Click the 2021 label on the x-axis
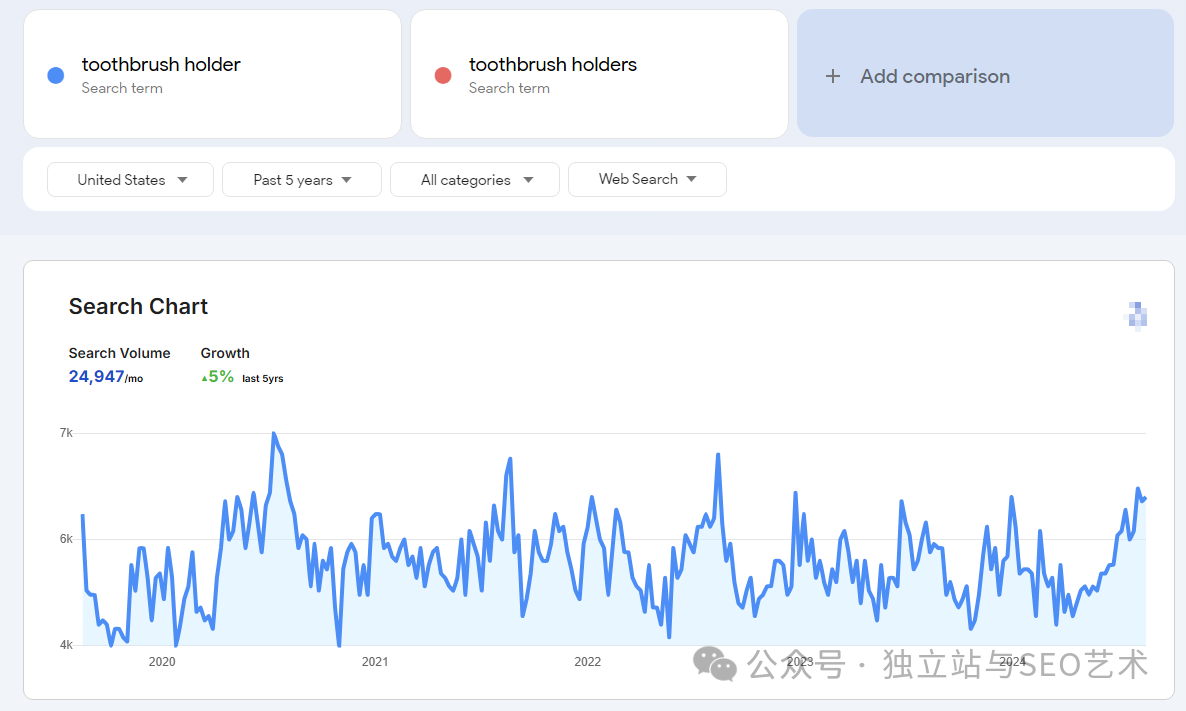Viewport: 1186px width, 711px height. (375, 661)
